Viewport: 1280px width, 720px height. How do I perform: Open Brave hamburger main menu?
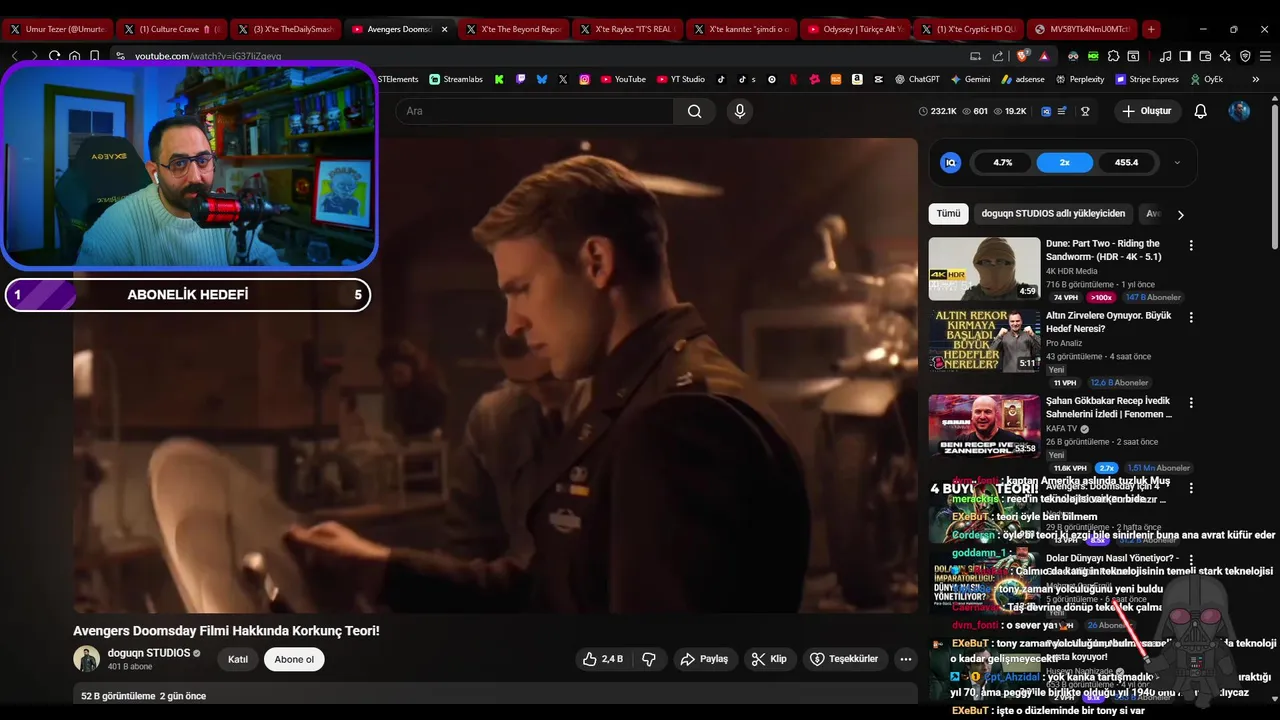pyautogui.click(x=1265, y=56)
